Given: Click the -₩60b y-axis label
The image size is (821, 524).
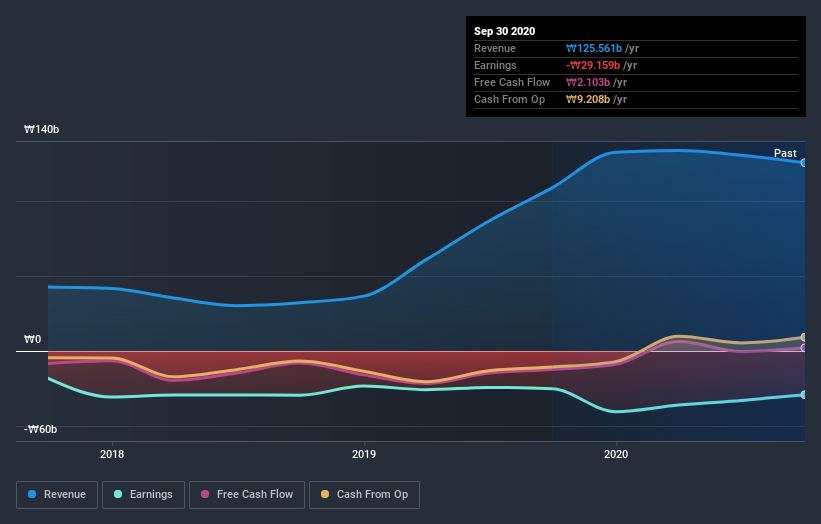Looking at the screenshot, I should [x=40, y=429].
